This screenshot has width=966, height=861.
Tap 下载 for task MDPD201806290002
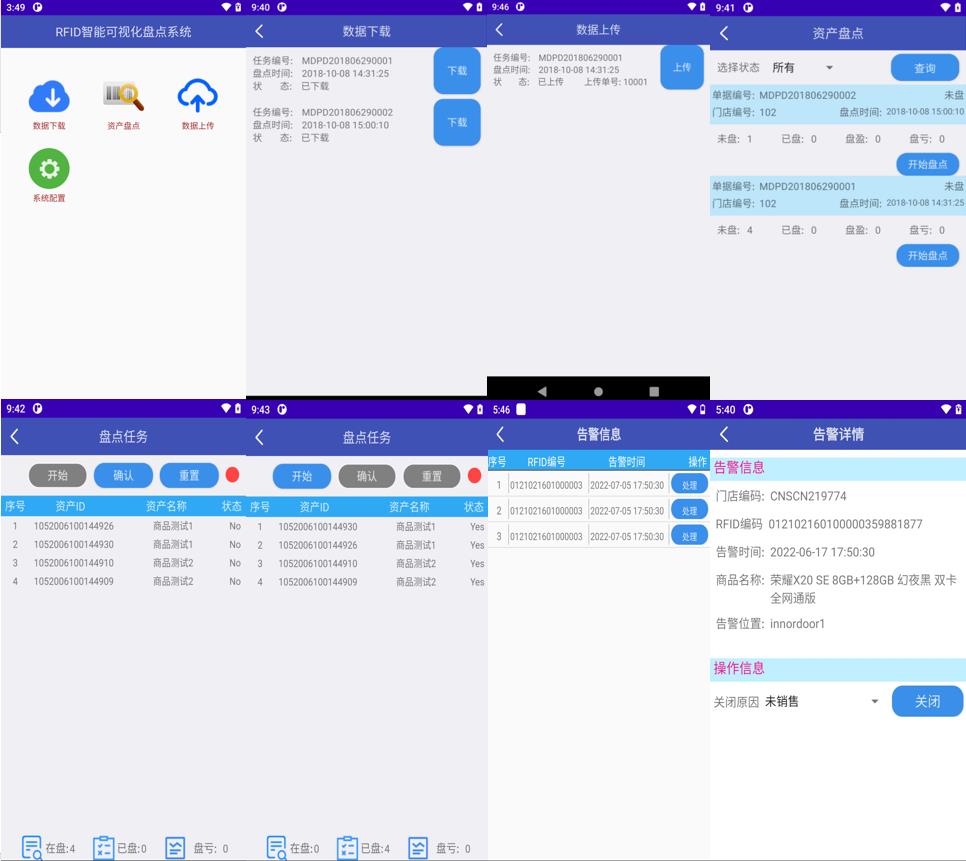click(457, 122)
